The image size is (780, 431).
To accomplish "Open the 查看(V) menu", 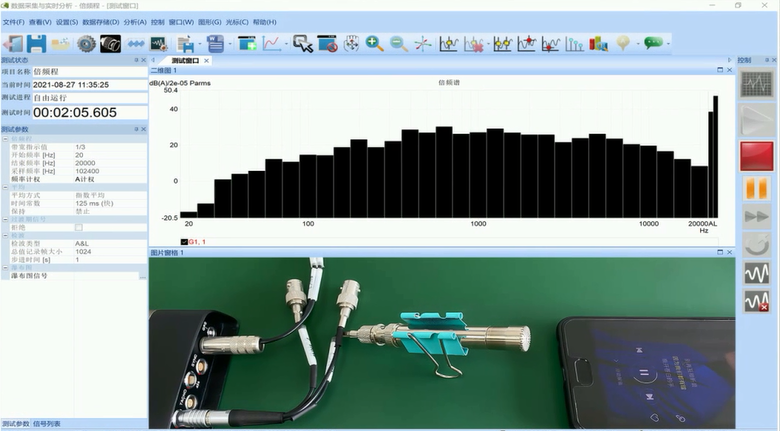I will click(40, 22).
